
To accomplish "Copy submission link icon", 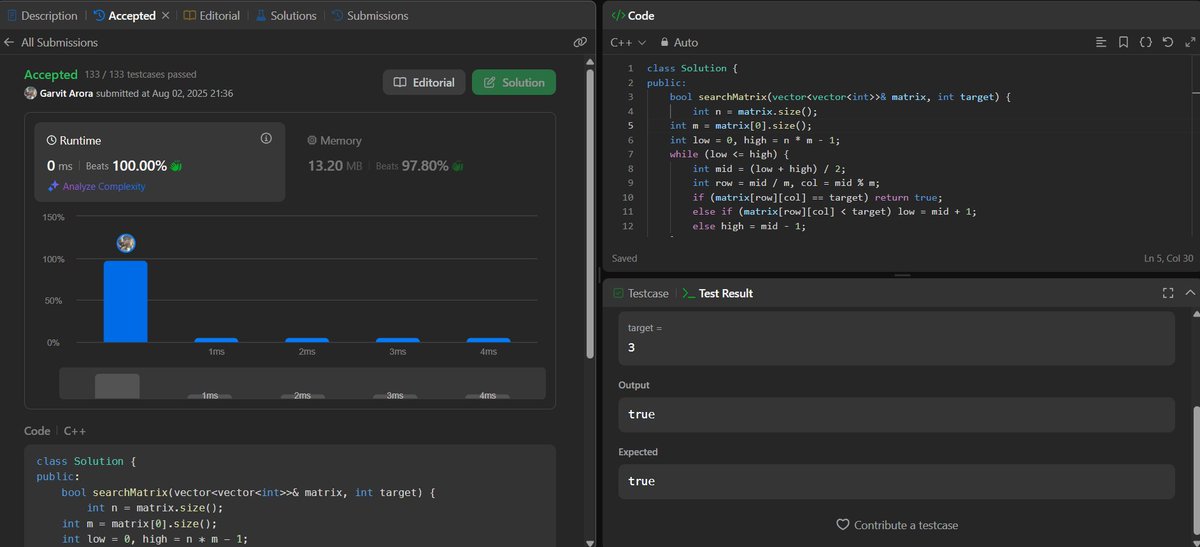I will (579, 43).
